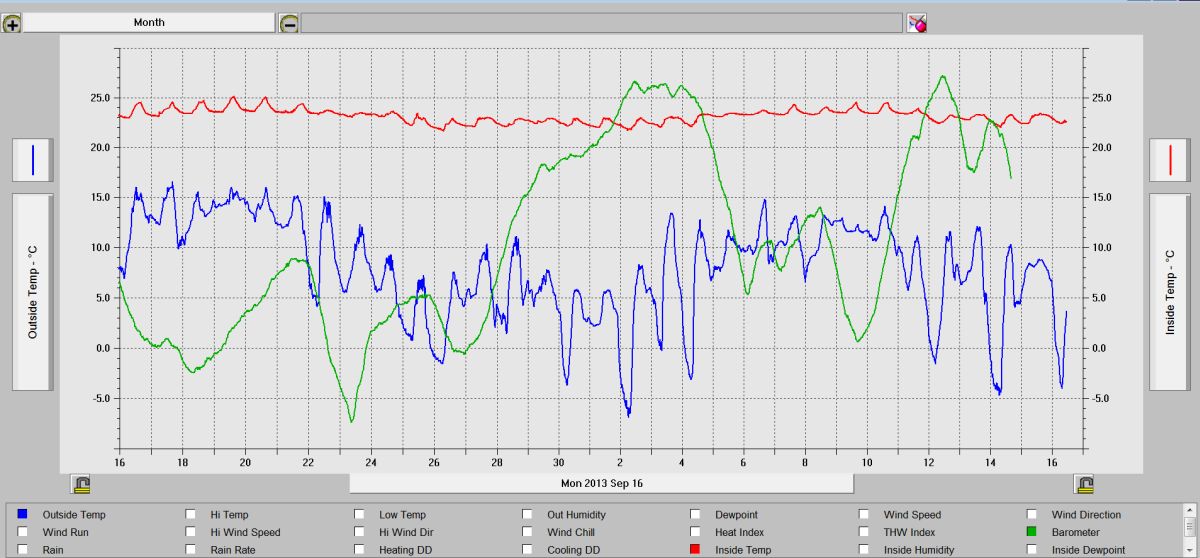
Task: Click the Mon 2013 Sep 16 date button
Action: point(601,484)
